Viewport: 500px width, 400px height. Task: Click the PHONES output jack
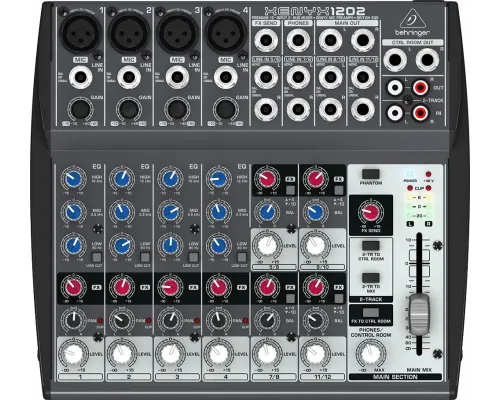pyautogui.click(x=298, y=40)
